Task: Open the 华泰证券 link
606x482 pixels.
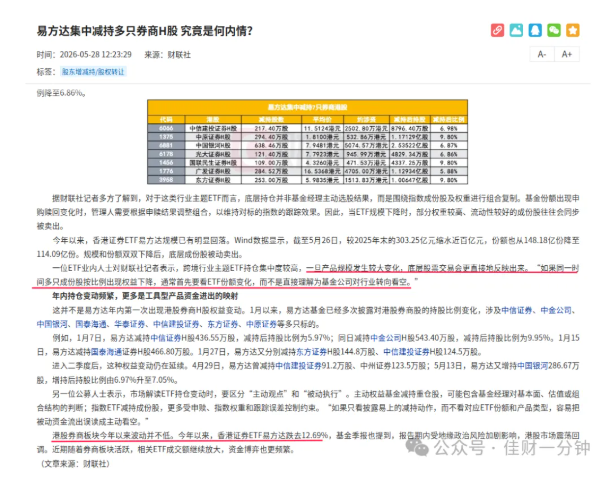Action: [130, 324]
